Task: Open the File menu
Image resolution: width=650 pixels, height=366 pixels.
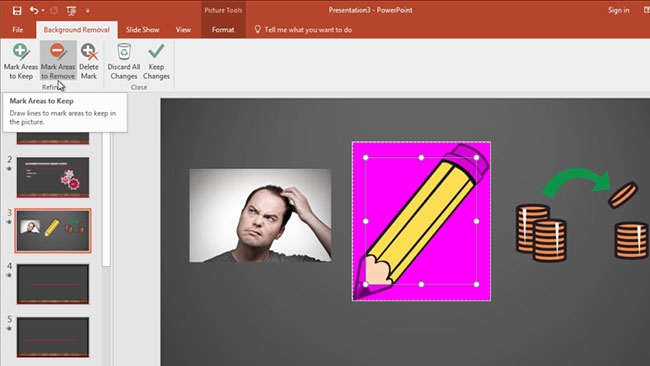Action: click(18, 30)
